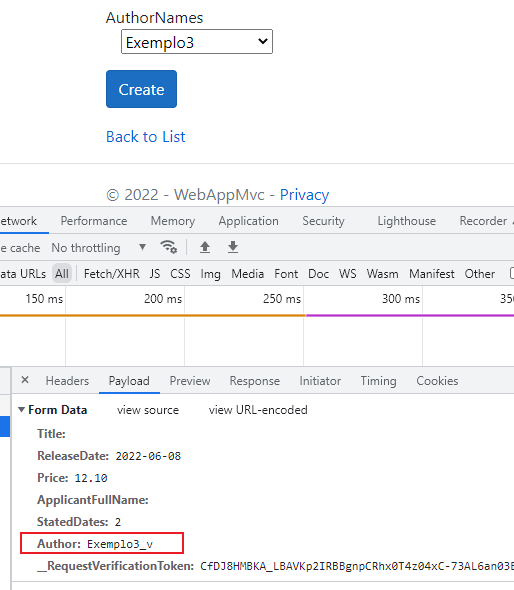The width and height of the screenshot is (514, 590).
Task: Click view source next to Form Data
Action: (148, 410)
